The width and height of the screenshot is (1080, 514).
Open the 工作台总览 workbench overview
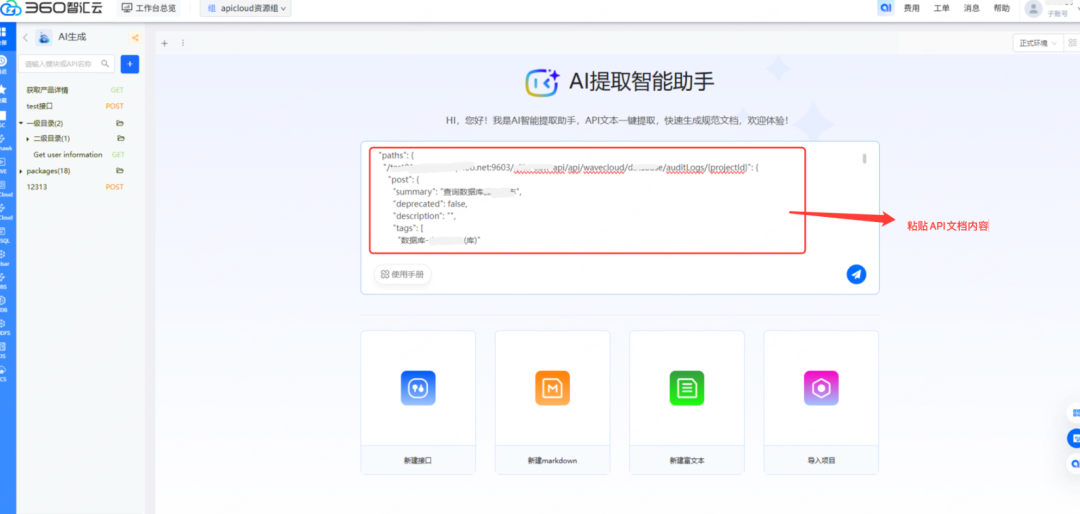pyautogui.click(x=148, y=8)
